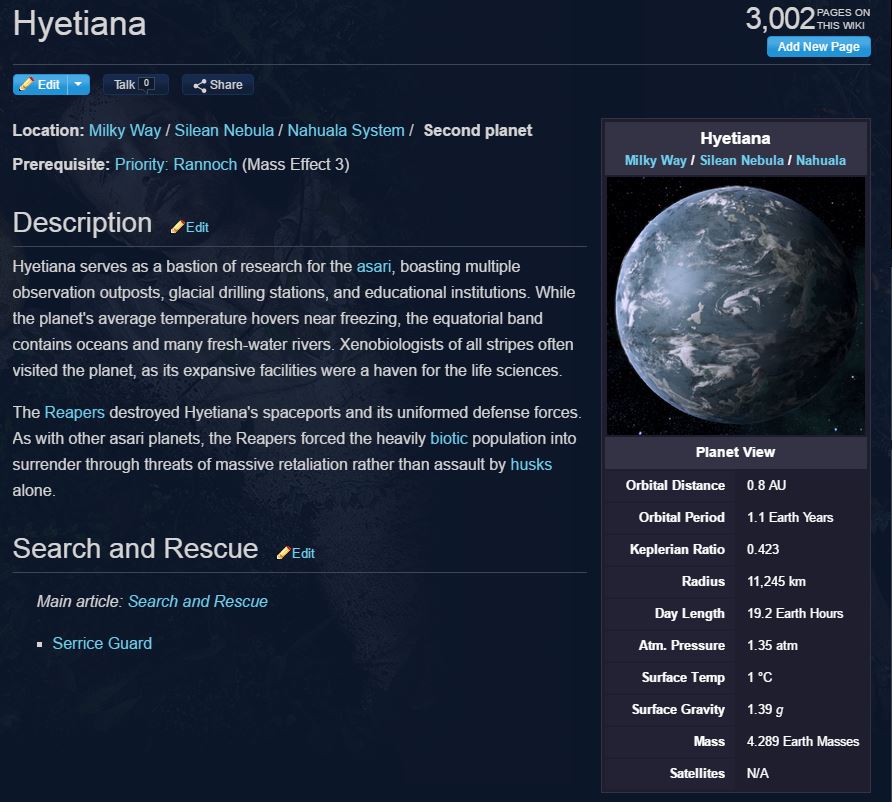Click the 'Satellites' label
Image resolution: width=892 pixels, height=802 pixels.
click(697, 773)
